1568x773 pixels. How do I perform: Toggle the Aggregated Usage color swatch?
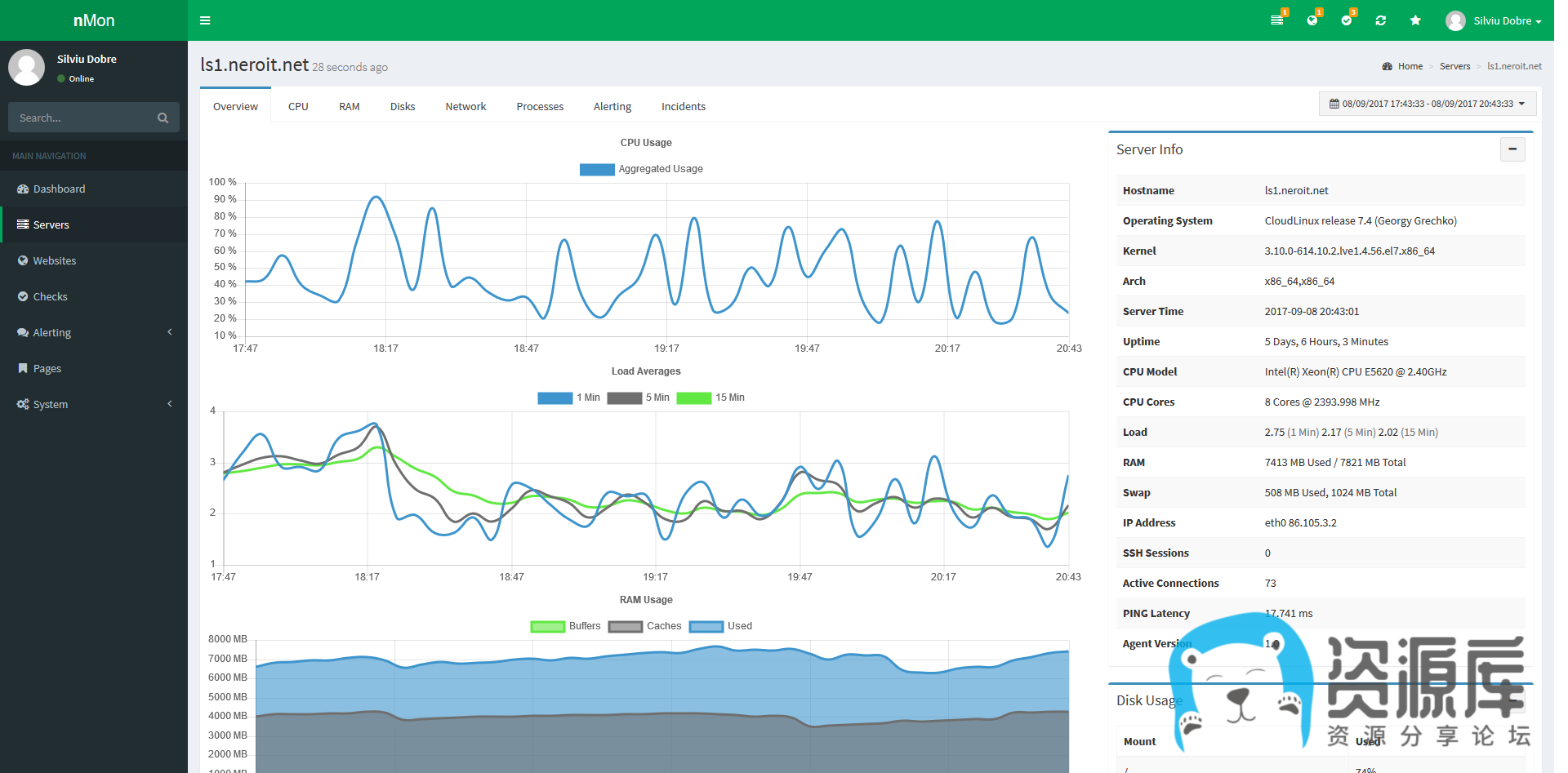tap(597, 169)
